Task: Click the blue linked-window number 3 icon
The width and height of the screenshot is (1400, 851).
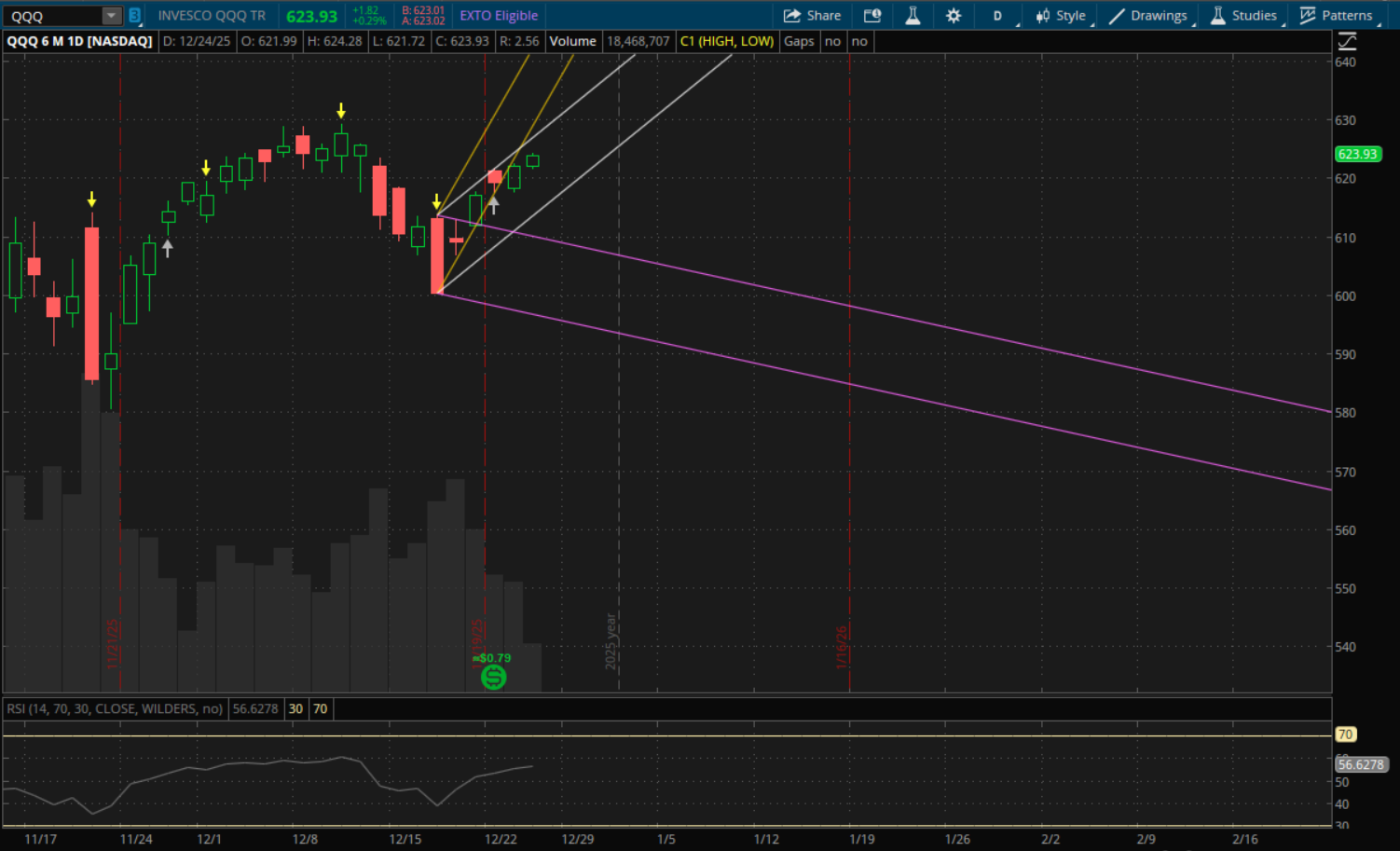Action: click(135, 16)
